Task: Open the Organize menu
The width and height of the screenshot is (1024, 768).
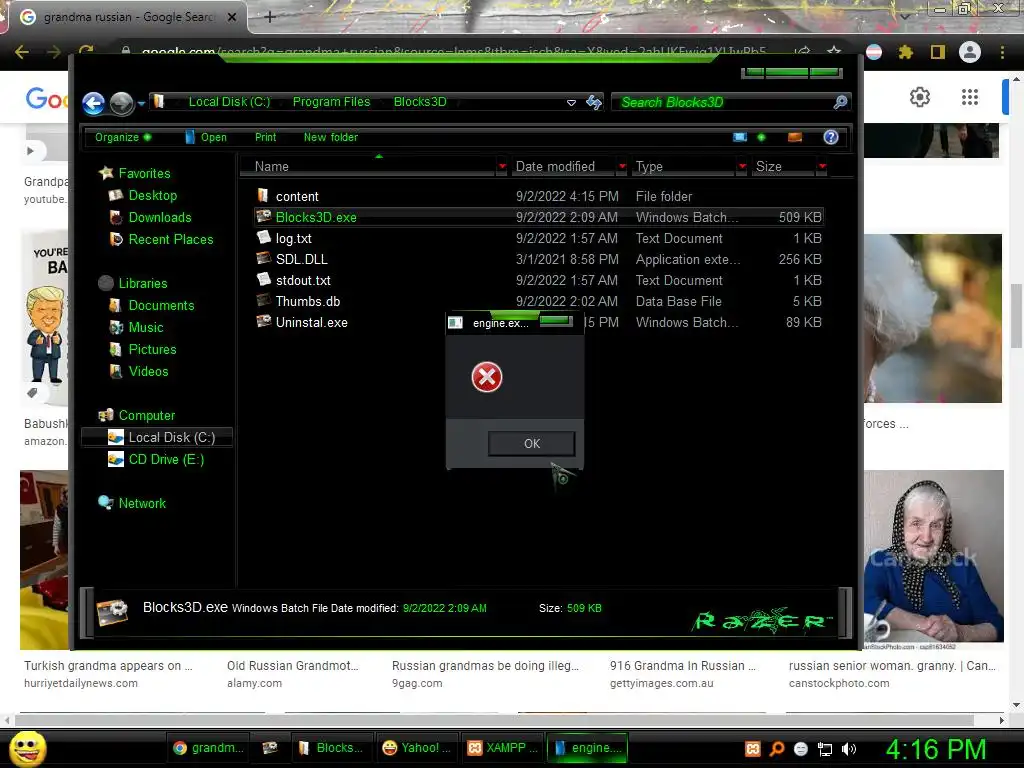Action: (x=123, y=137)
